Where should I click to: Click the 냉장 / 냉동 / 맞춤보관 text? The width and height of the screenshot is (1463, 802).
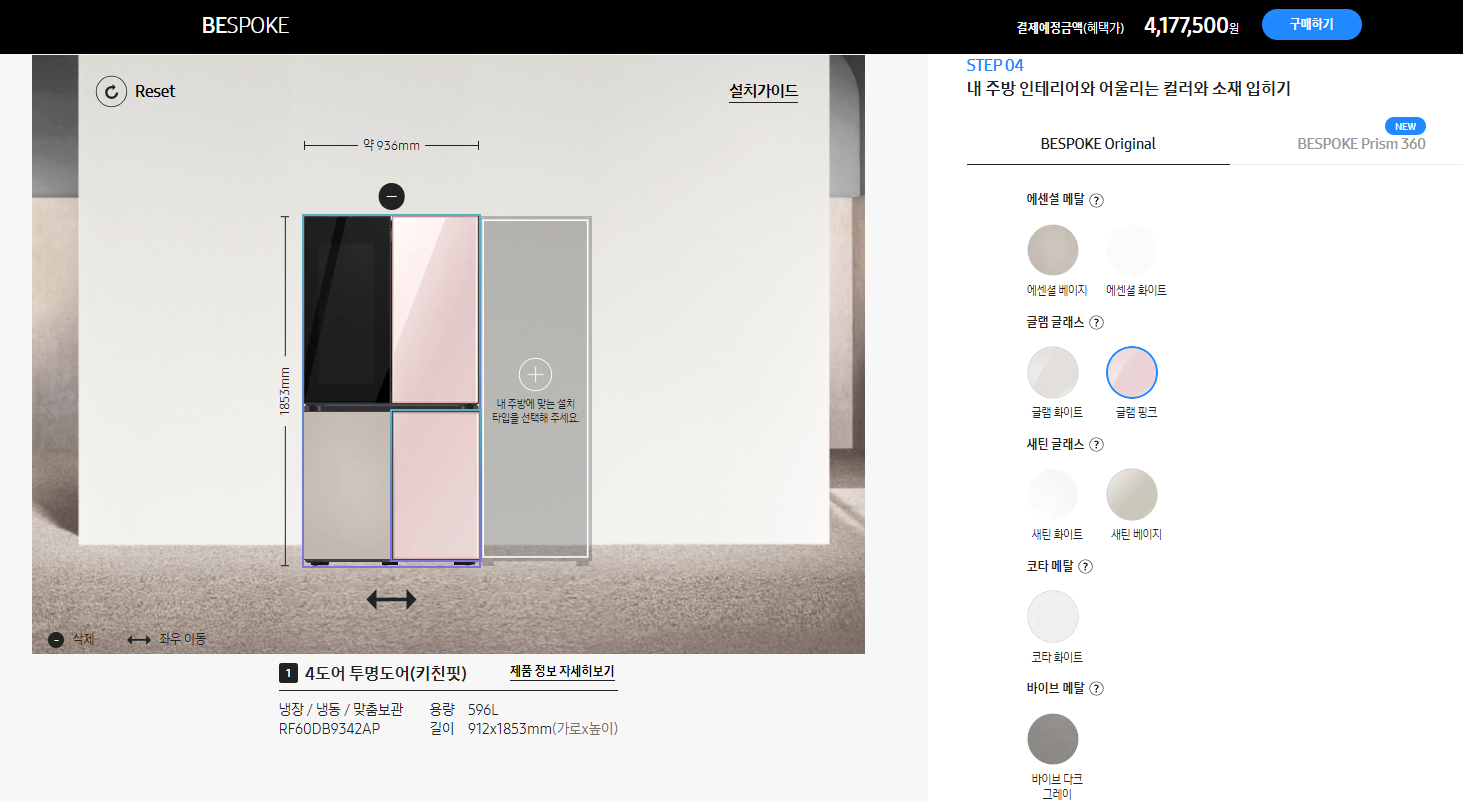pyautogui.click(x=341, y=710)
